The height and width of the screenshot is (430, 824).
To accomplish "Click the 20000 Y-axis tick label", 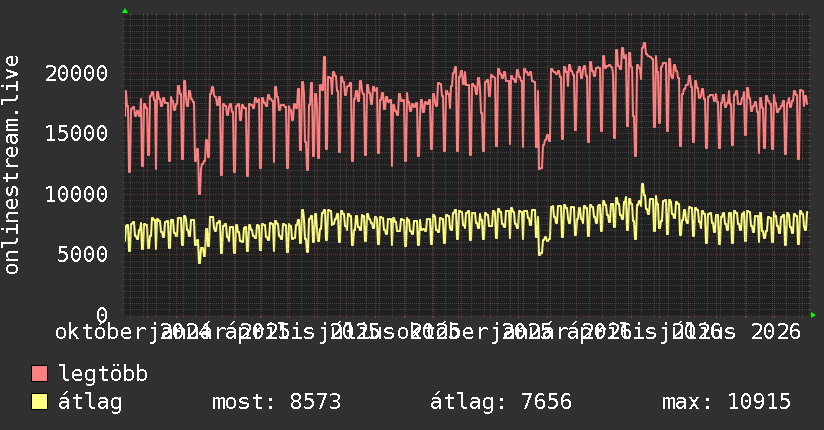I will click(77, 74).
